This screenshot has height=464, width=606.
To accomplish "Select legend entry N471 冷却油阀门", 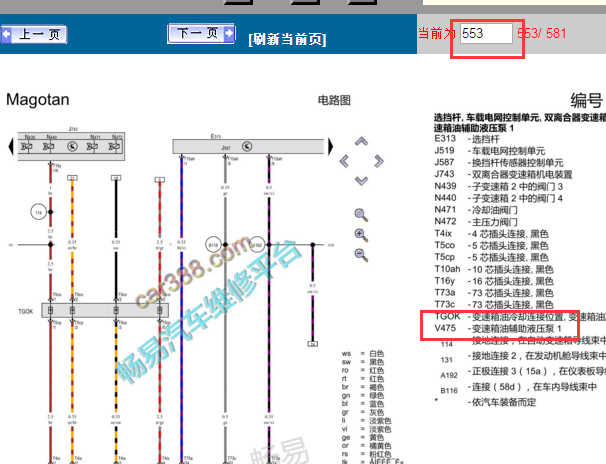I will pyautogui.click(x=476, y=210).
